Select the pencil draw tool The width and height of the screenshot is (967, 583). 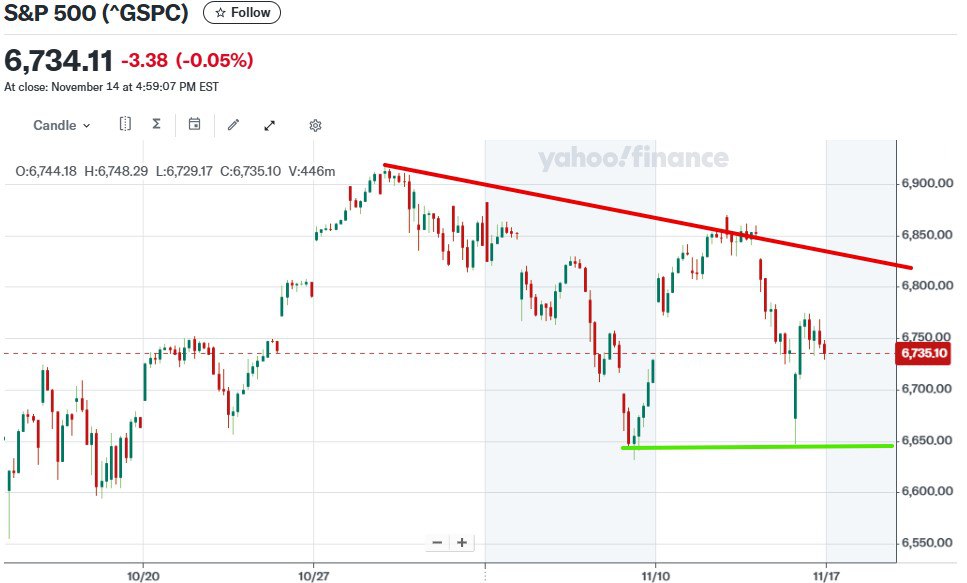click(233, 125)
